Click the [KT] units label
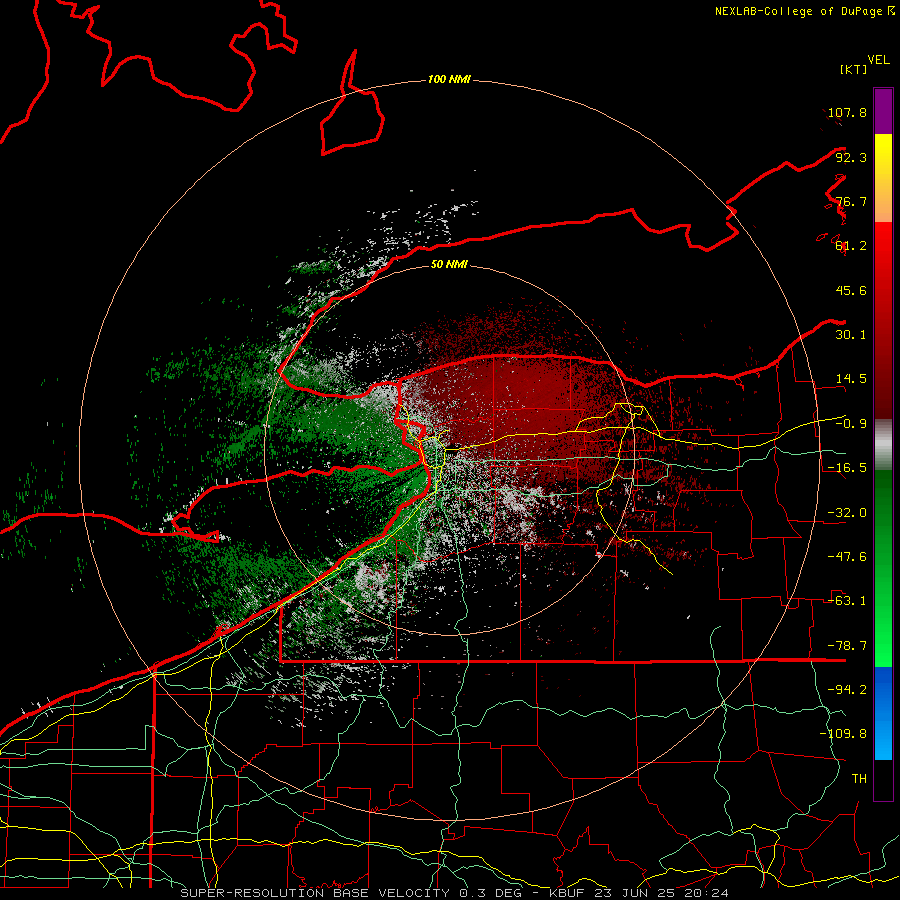The width and height of the screenshot is (900, 900). click(854, 69)
